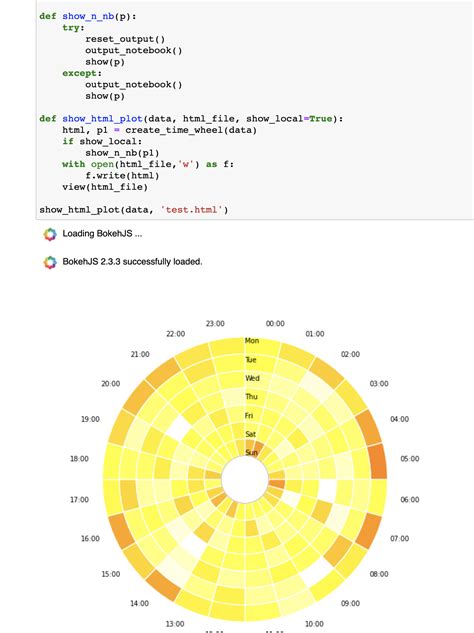
Task: Click the "html, p1 = create_time_wheel(data)" line
Action: (x=159, y=130)
